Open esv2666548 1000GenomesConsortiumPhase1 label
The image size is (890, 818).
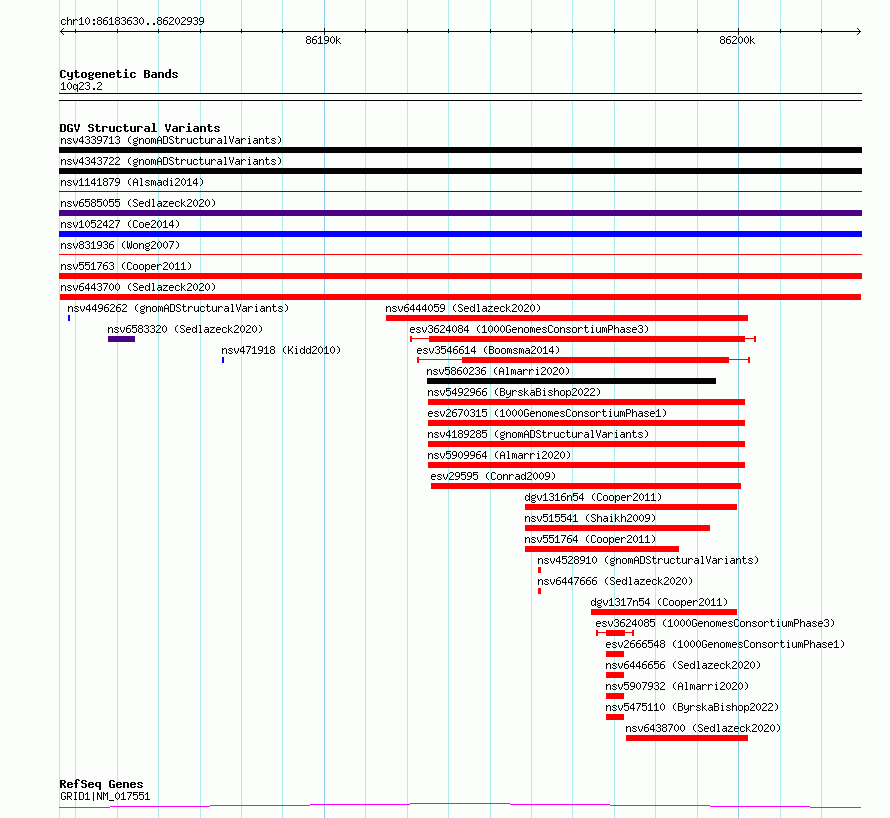pos(725,644)
